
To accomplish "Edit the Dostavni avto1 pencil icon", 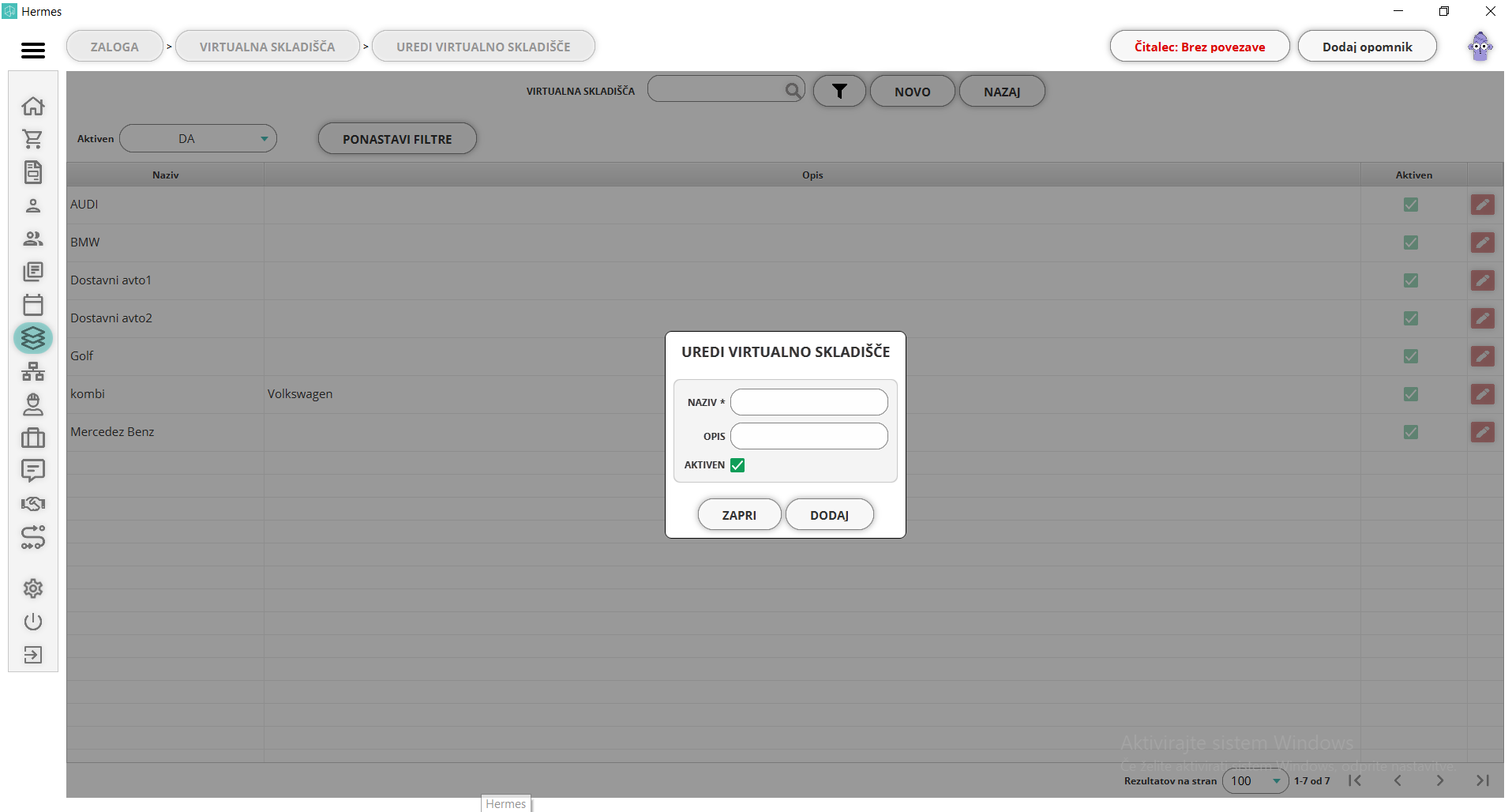I will 1483,280.
